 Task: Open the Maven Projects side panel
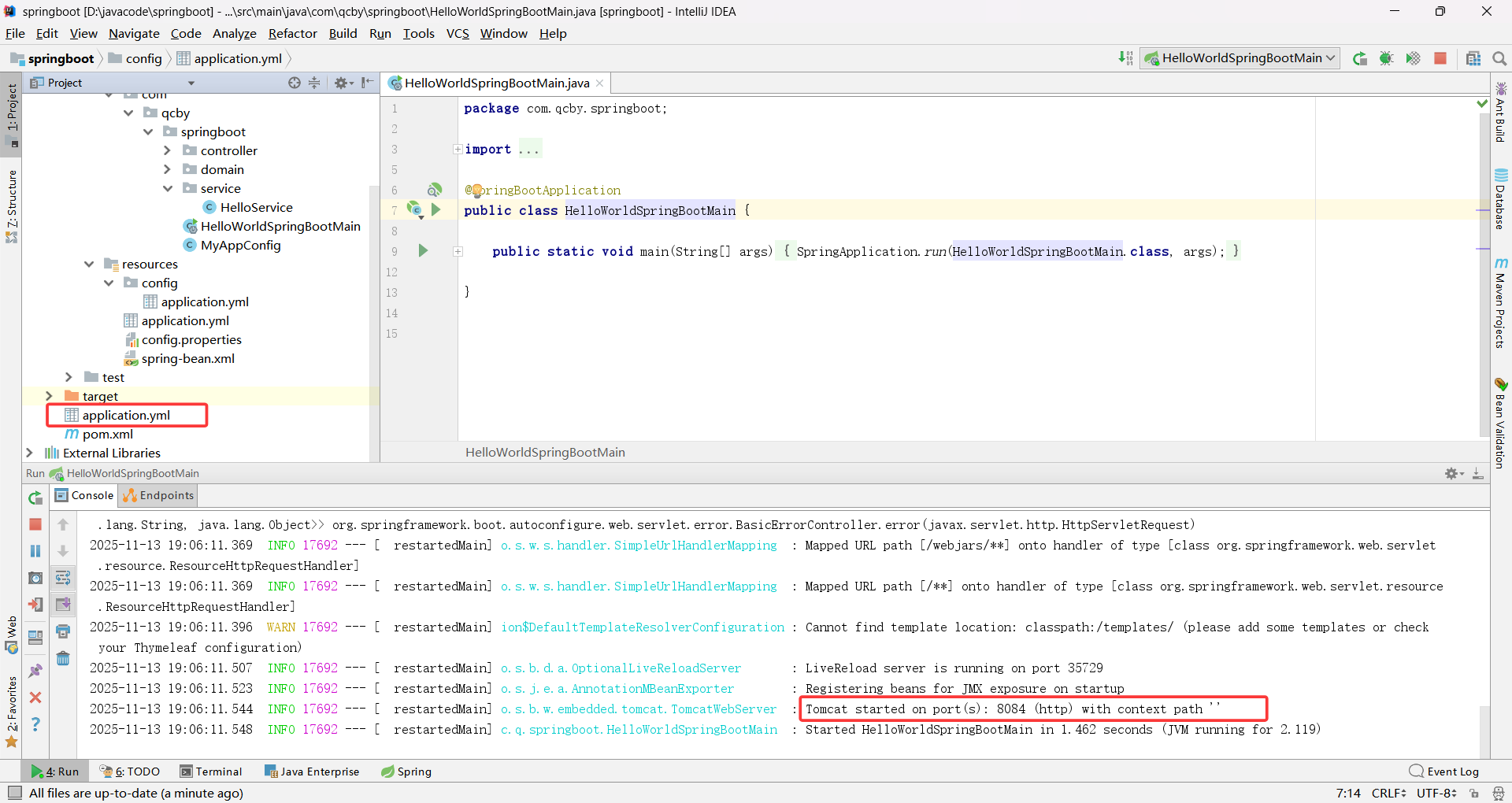tap(1501, 303)
